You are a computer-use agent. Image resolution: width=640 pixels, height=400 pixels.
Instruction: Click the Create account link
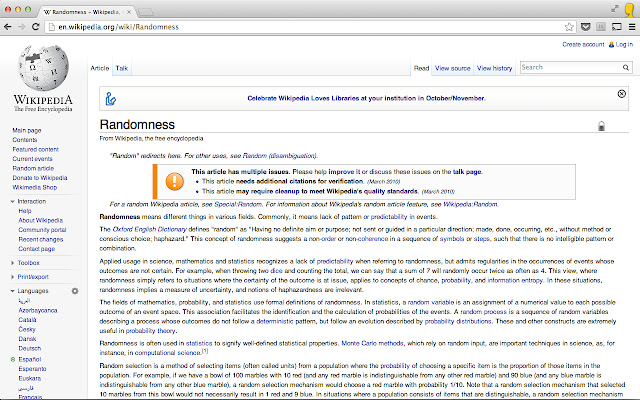[583, 44]
